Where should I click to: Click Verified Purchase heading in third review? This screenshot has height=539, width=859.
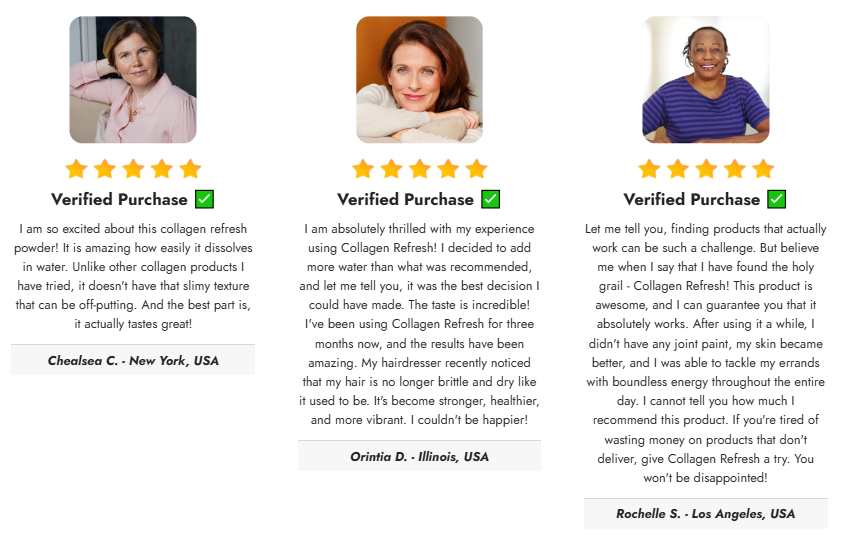click(692, 199)
